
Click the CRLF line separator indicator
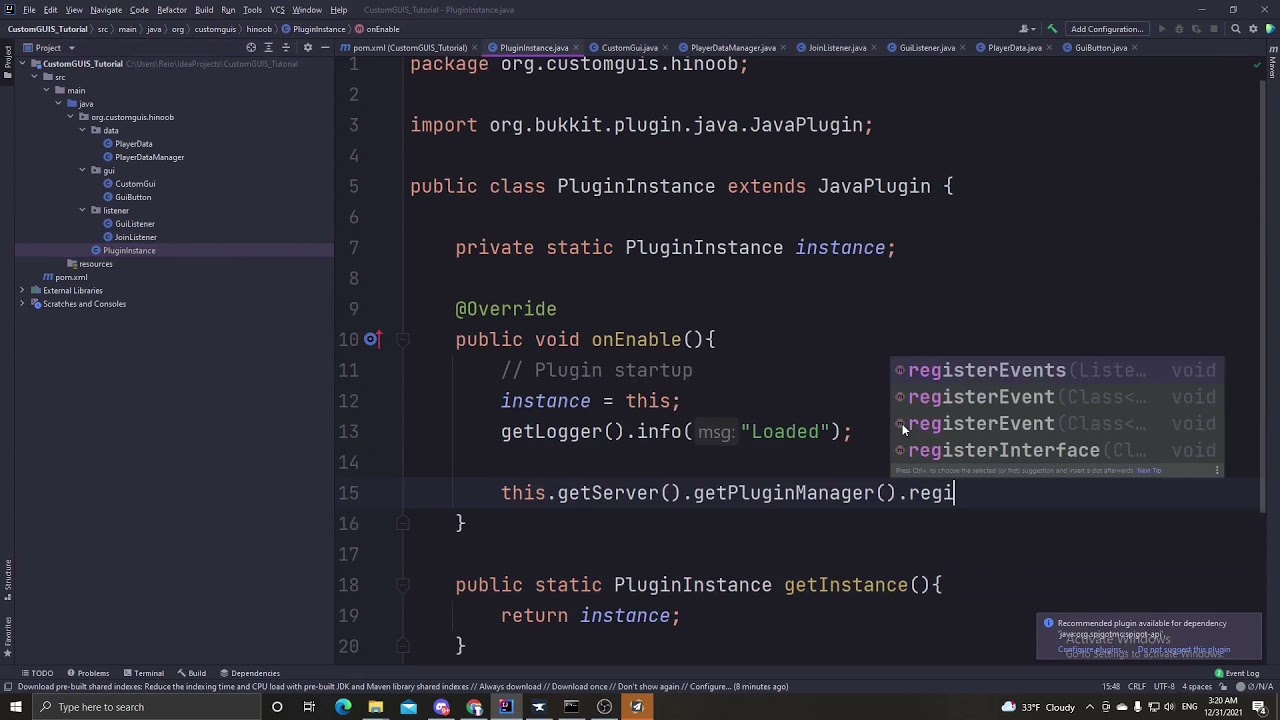click(1137, 687)
